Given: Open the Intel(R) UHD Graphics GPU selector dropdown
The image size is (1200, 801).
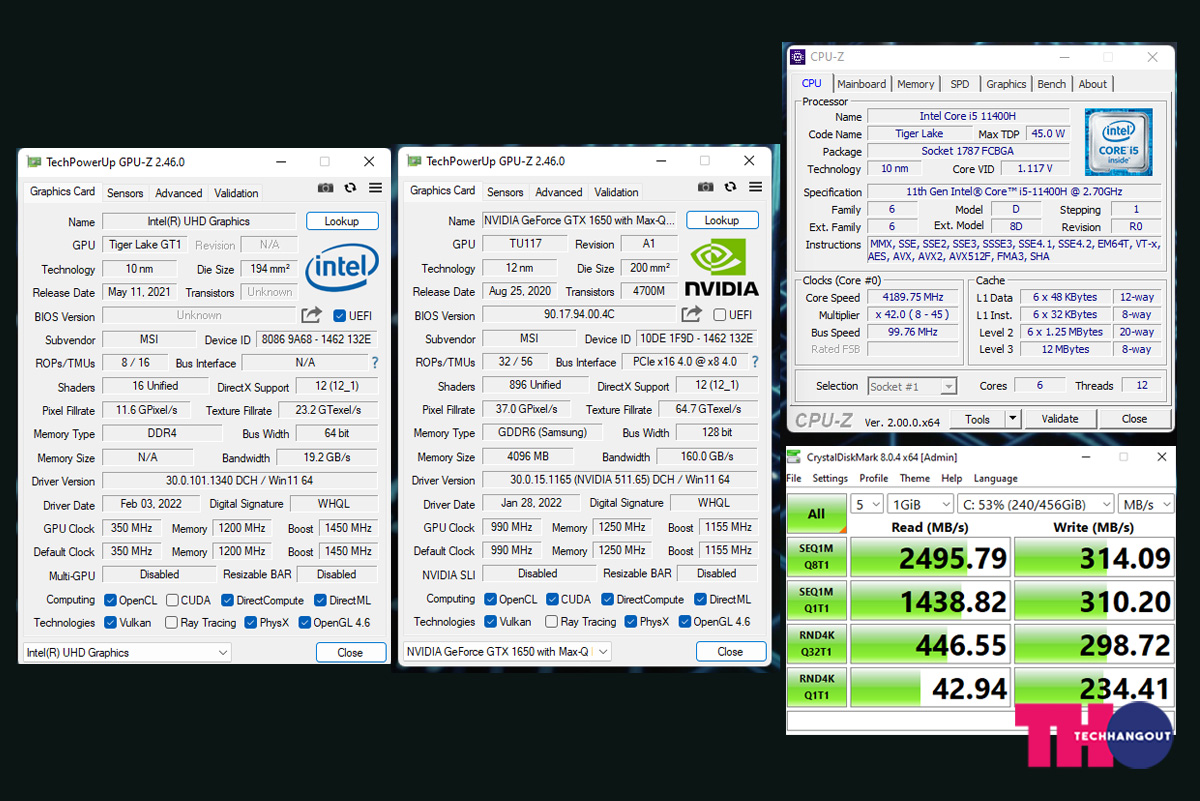Looking at the screenshot, I should click(127, 652).
